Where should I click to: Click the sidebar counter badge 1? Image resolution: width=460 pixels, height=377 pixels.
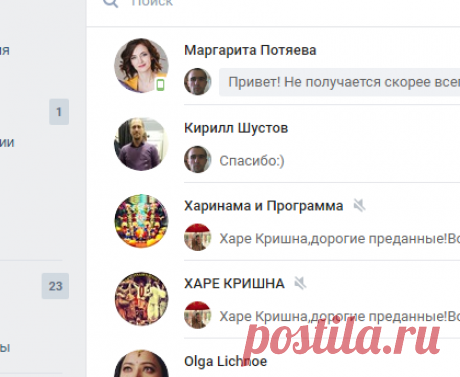click(x=59, y=112)
